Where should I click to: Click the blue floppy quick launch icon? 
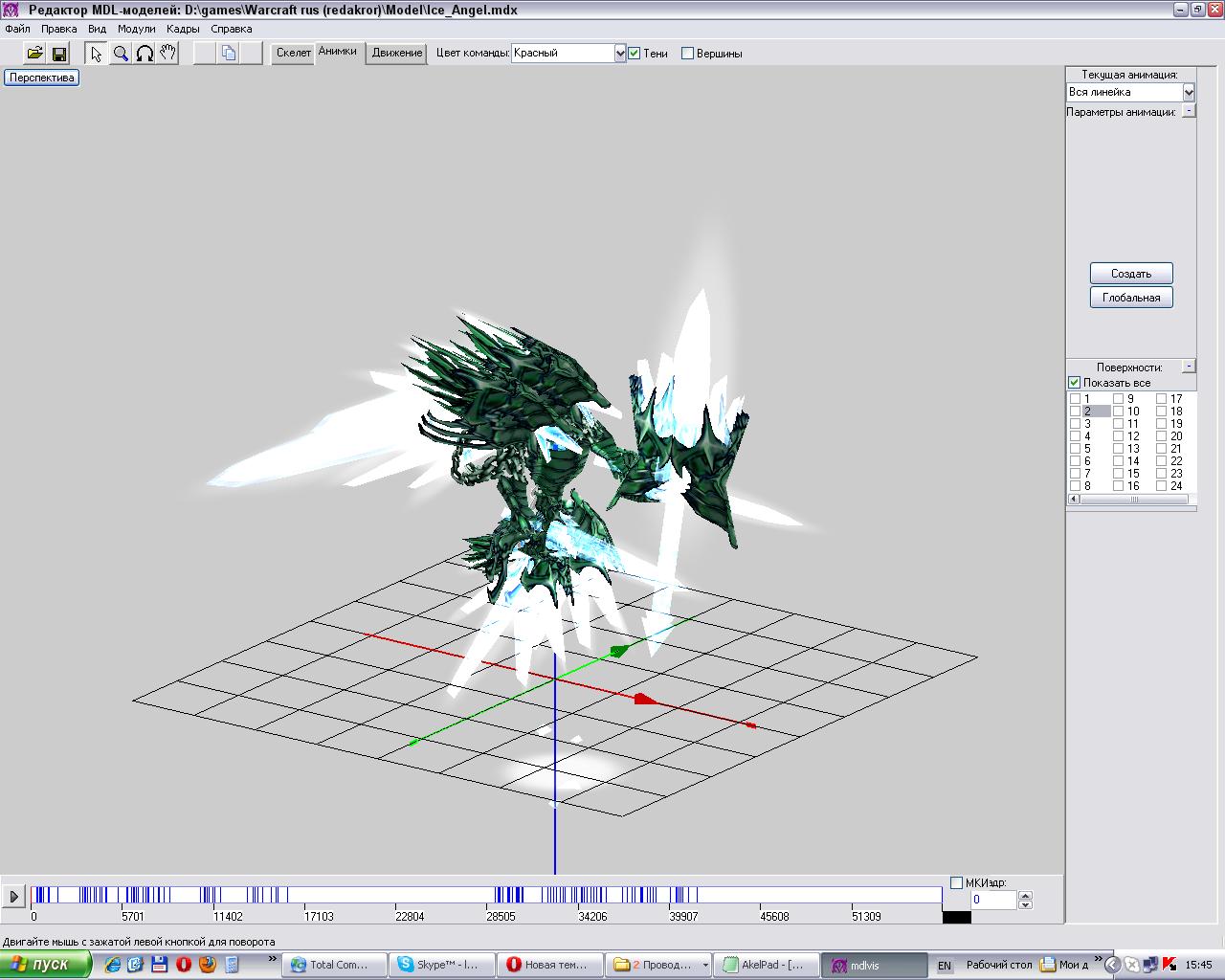coord(160,965)
